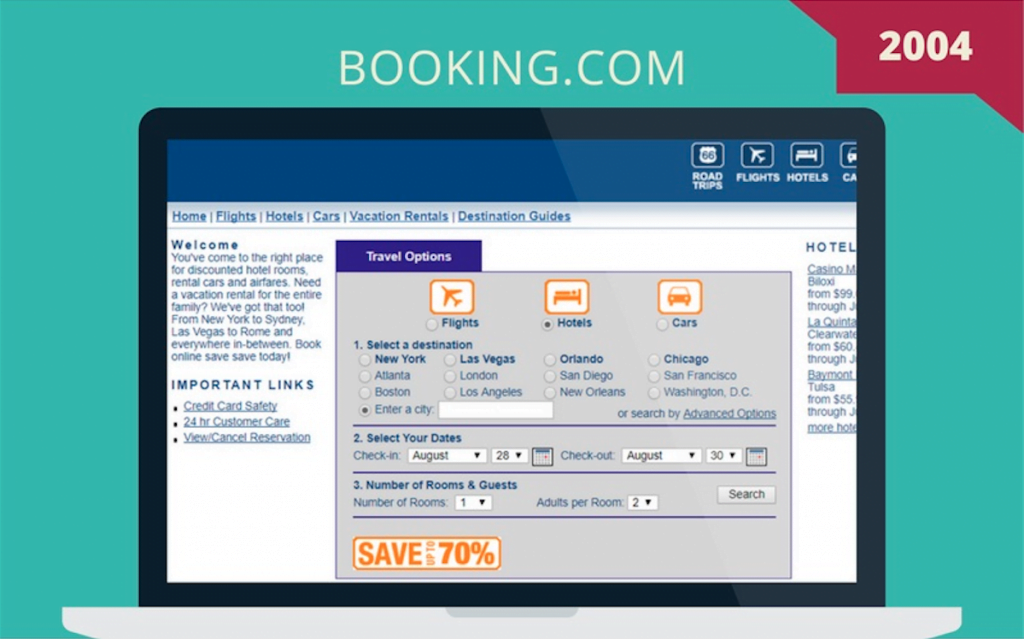1024x639 pixels.
Task: Pick the Chicago destination radio button
Action: coord(654,359)
